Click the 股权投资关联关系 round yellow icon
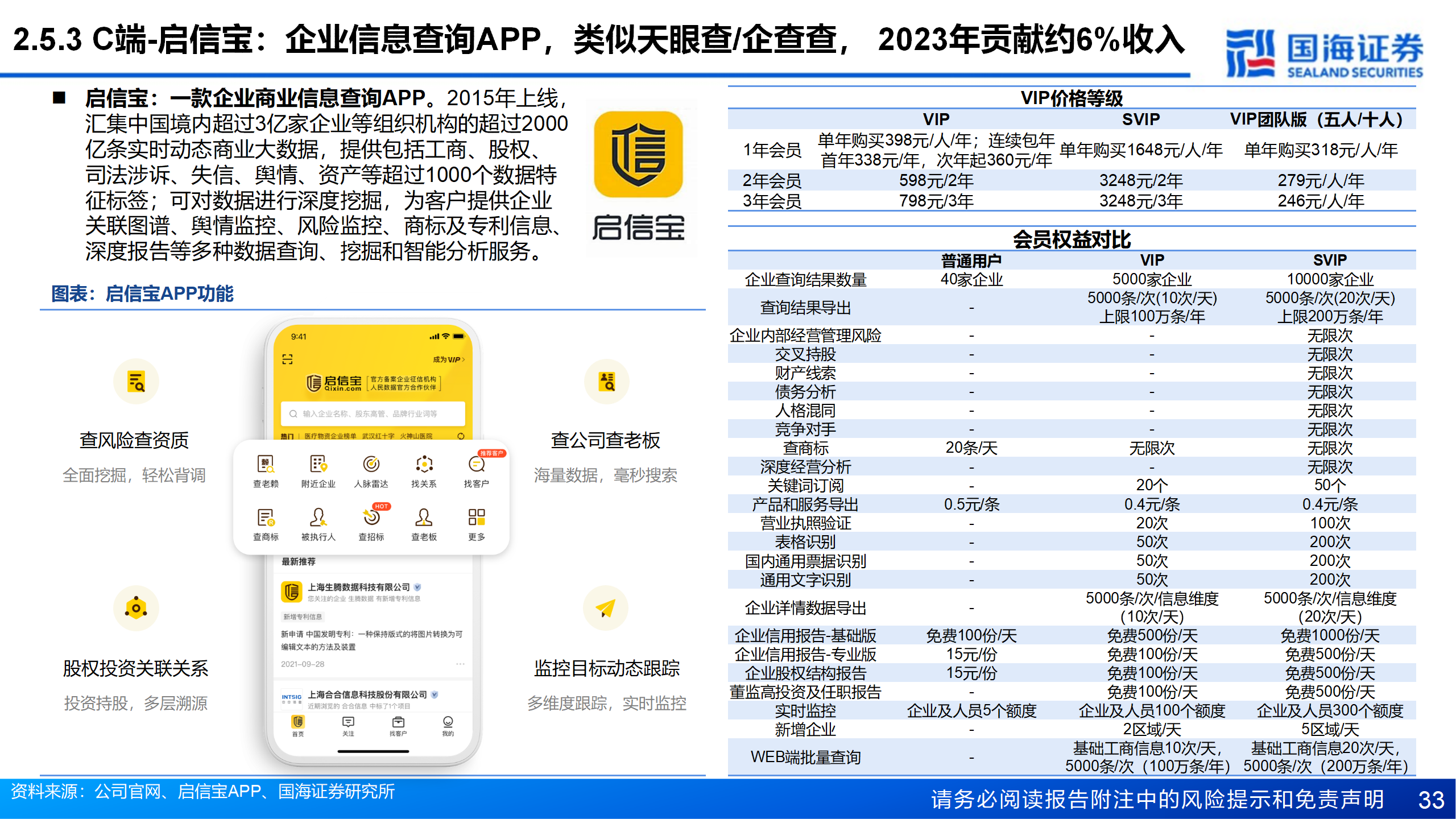Image resolution: width=1456 pixels, height=819 pixels. (x=136, y=608)
